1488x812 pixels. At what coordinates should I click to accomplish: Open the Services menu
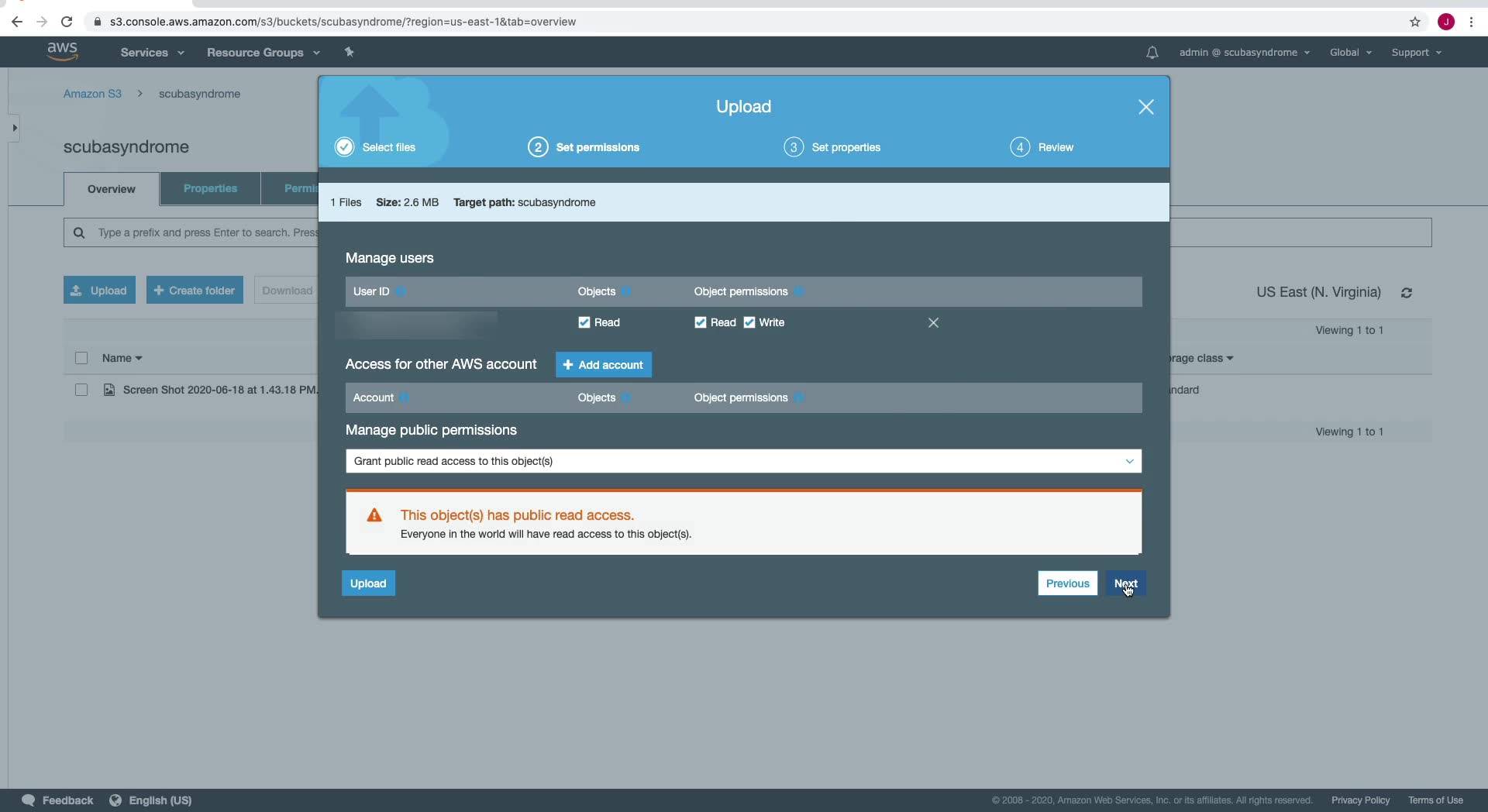pyautogui.click(x=152, y=53)
